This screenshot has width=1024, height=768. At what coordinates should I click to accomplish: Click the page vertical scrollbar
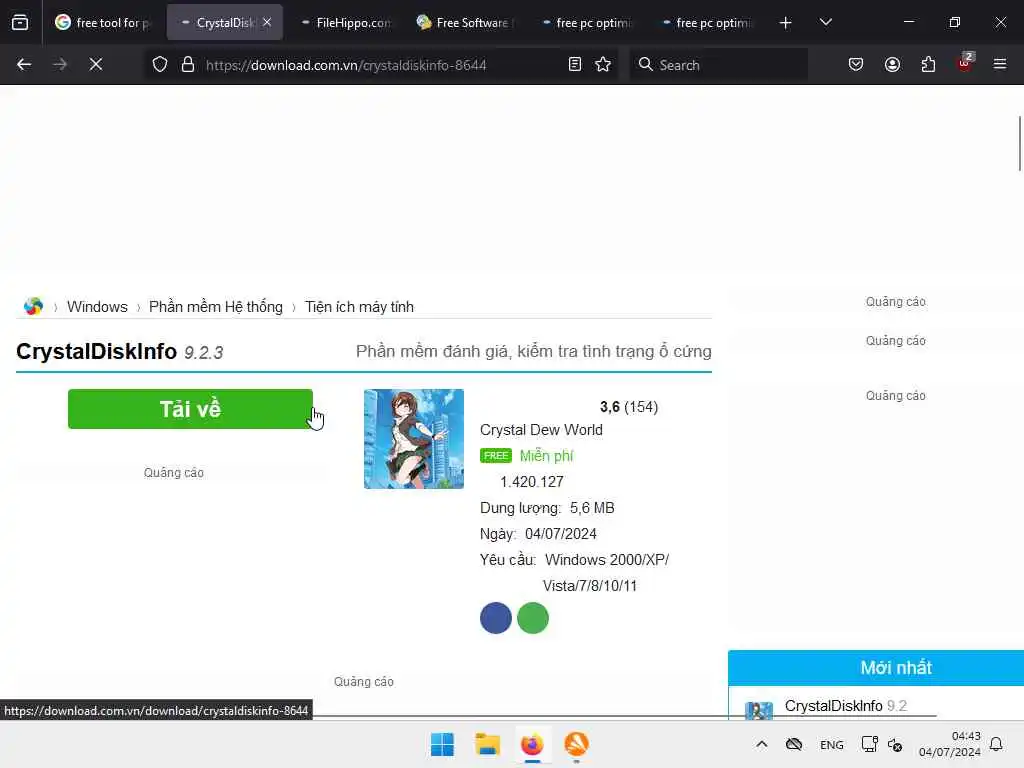coord(1019,144)
